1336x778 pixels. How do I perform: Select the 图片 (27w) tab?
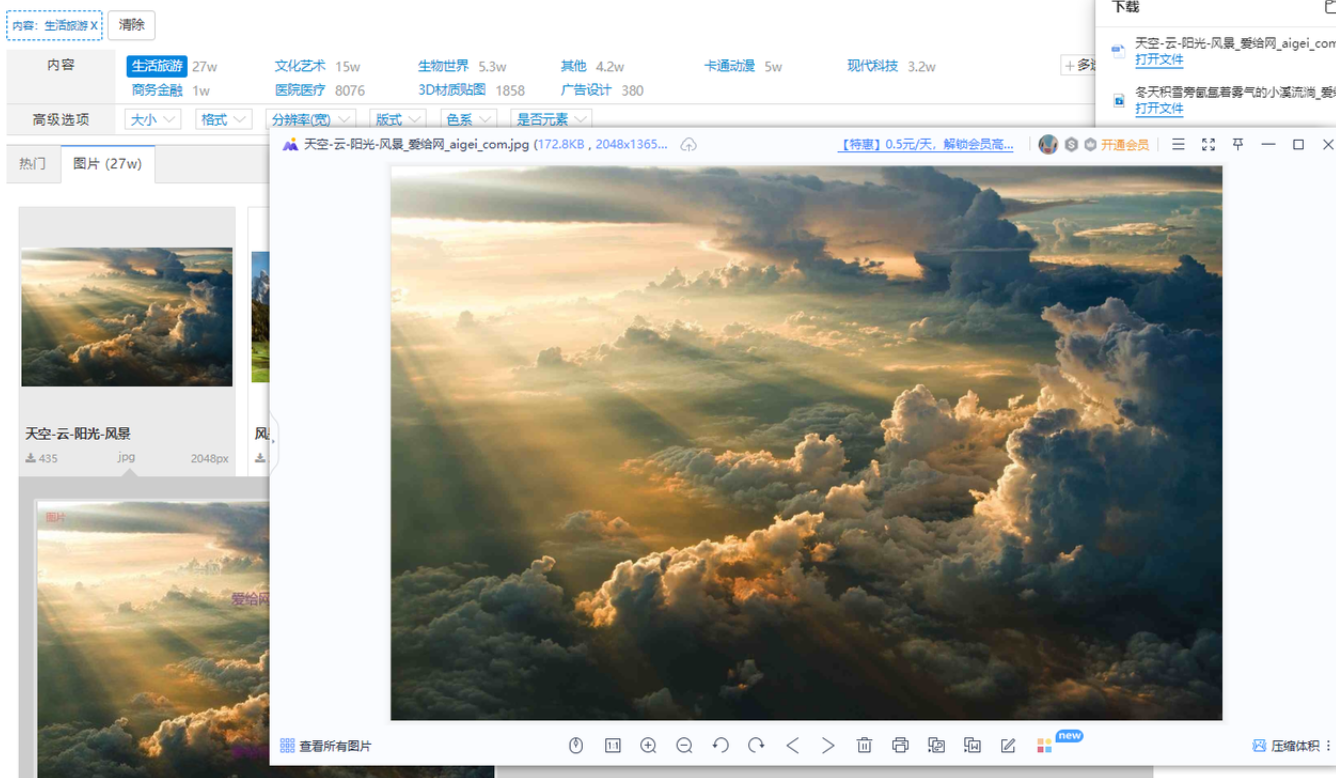(x=107, y=163)
